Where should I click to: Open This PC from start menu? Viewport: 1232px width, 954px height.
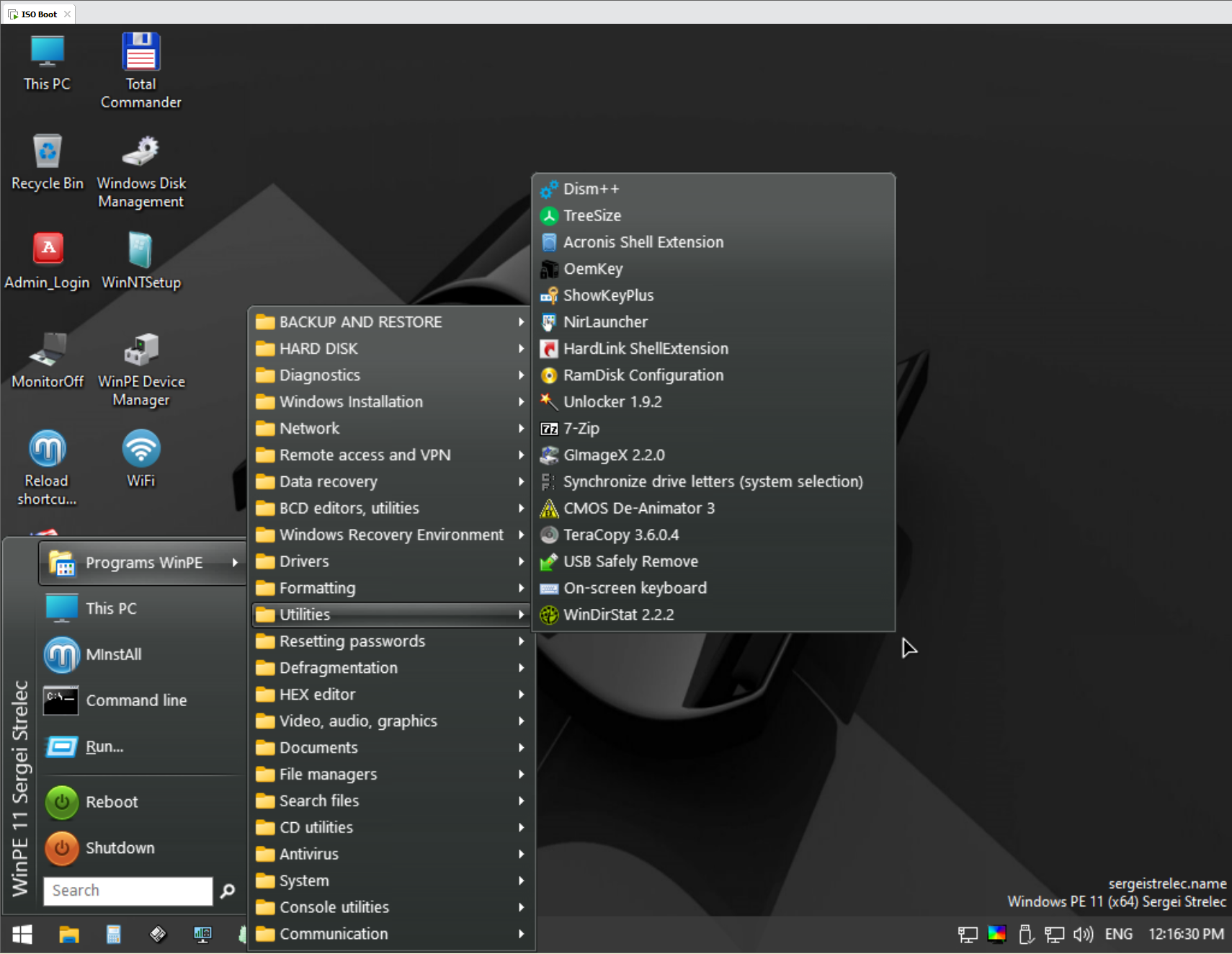143,609
